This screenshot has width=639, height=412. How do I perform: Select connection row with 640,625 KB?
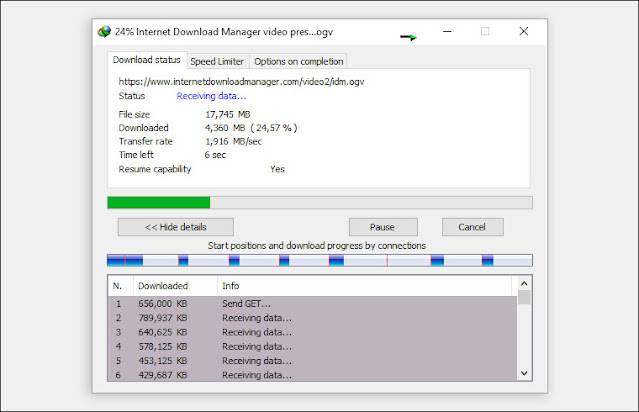pos(313,332)
